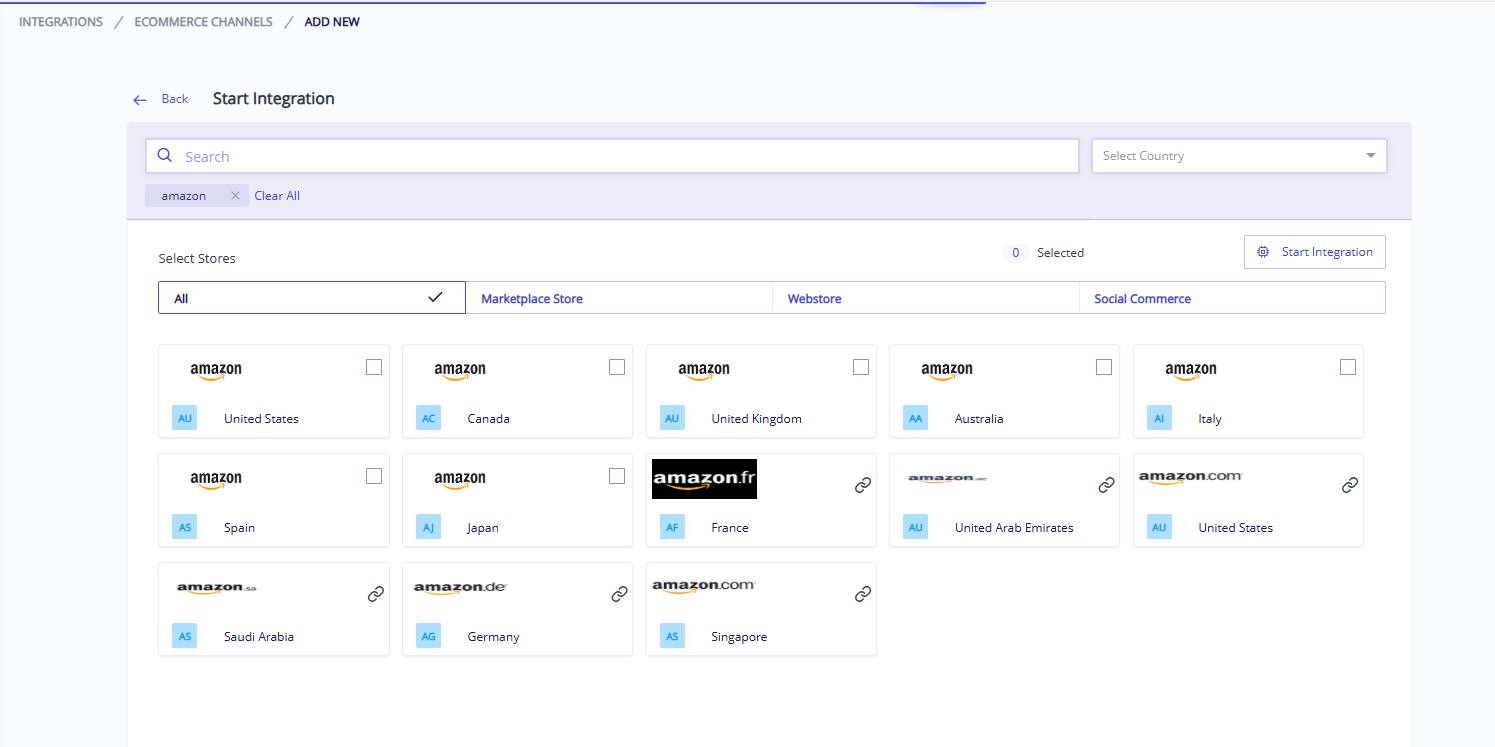The height and width of the screenshot is (747, 1495).
Task: Click the Saudi Arabia store name
Action: click(x=259, y=637)
